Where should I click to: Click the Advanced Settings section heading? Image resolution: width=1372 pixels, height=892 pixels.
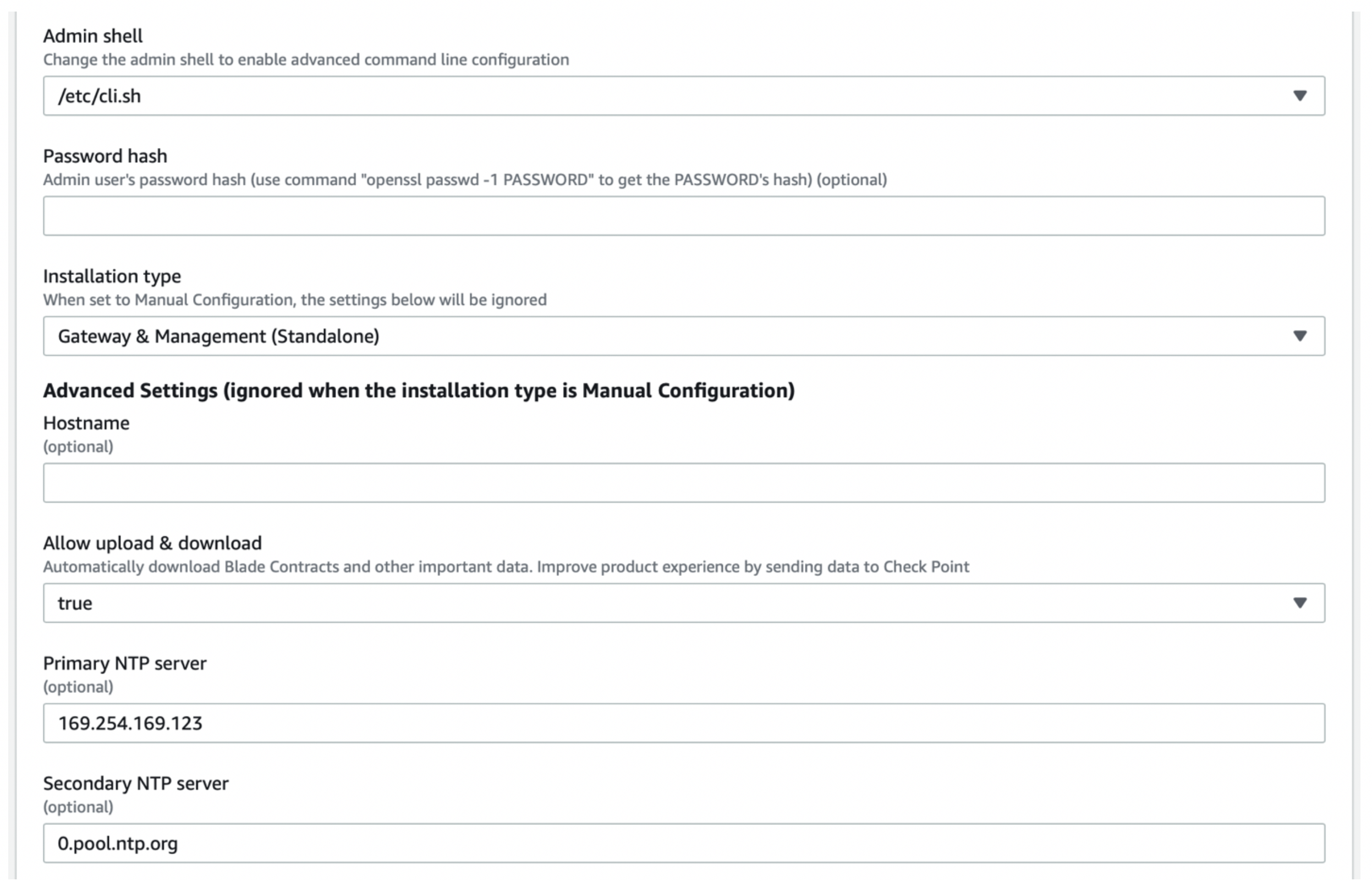tap(419, 390)
